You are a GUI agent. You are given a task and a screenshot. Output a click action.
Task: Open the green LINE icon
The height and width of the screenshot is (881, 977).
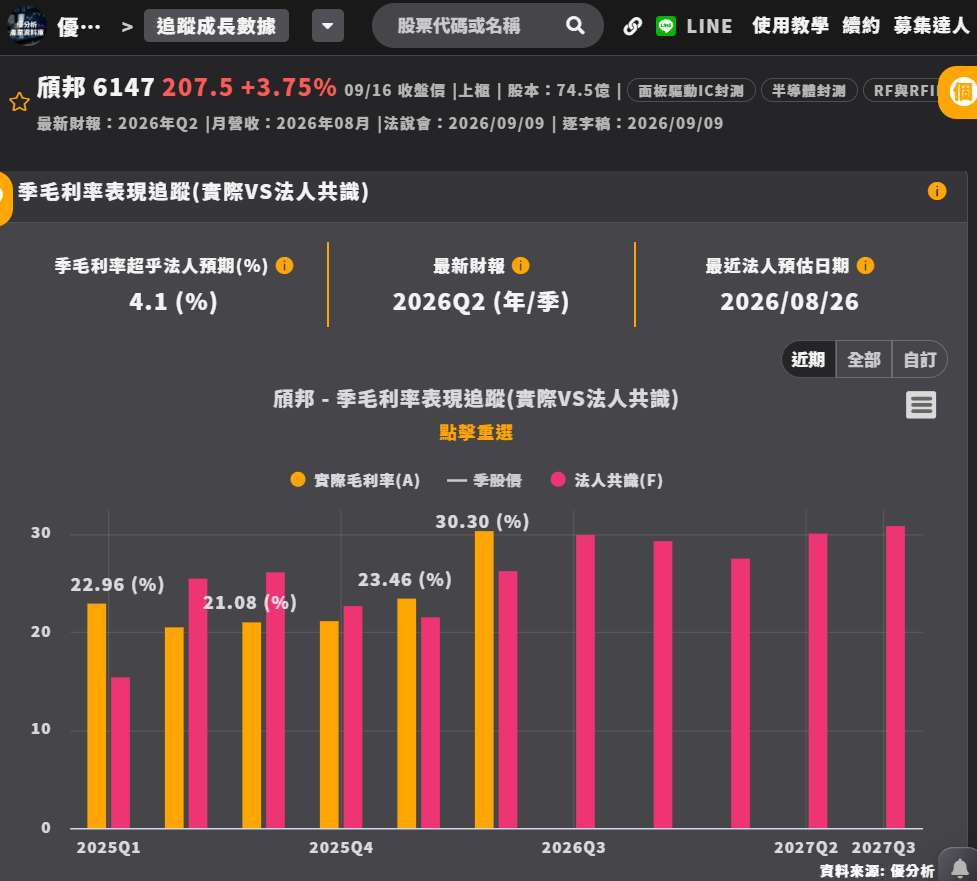665,26
